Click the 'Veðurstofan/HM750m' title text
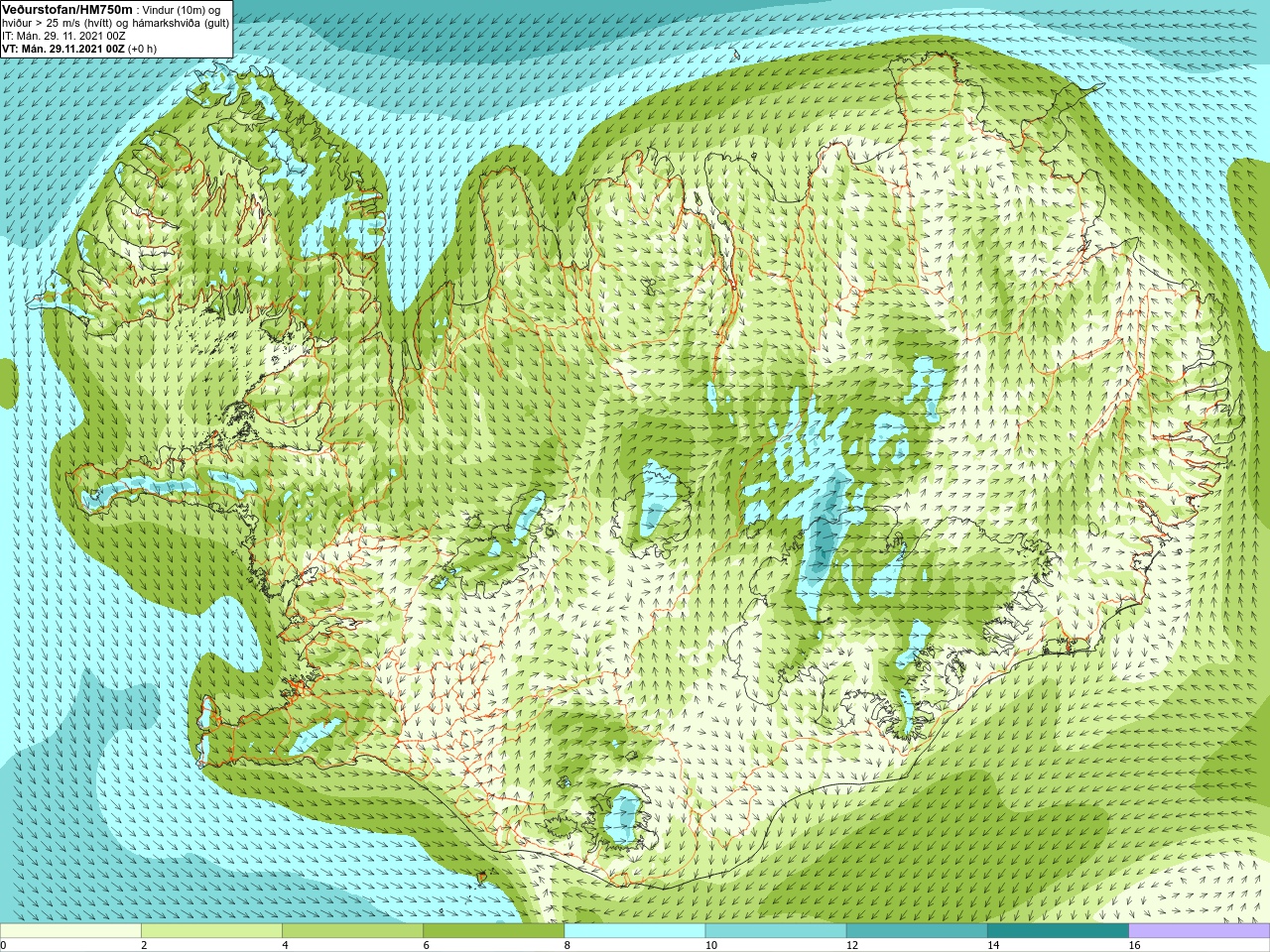1270x952 pixels. (67, 9)
